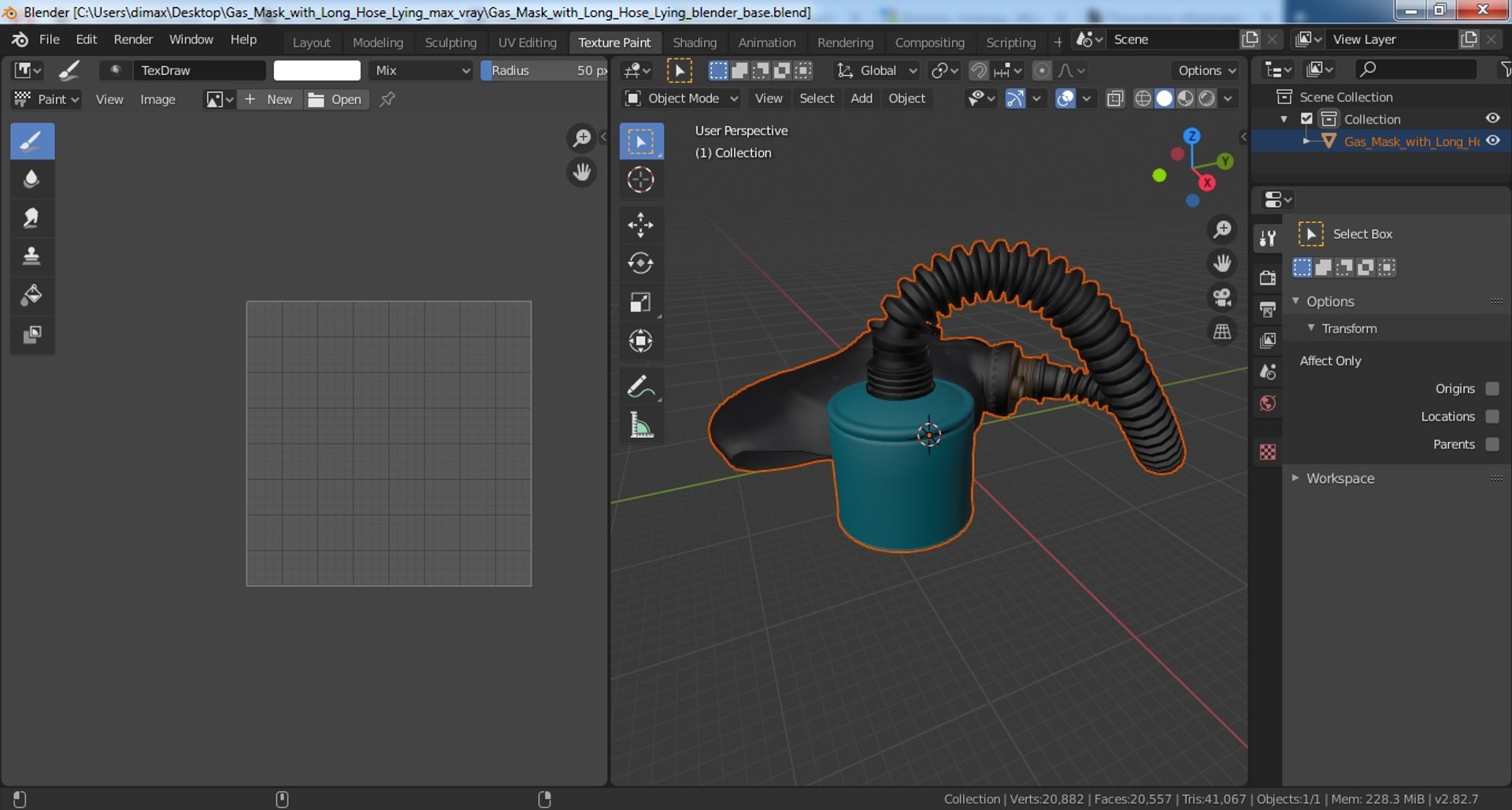Activate the Annotate tool
Viewport: 1512px width, 810px height.
[641, 386]
